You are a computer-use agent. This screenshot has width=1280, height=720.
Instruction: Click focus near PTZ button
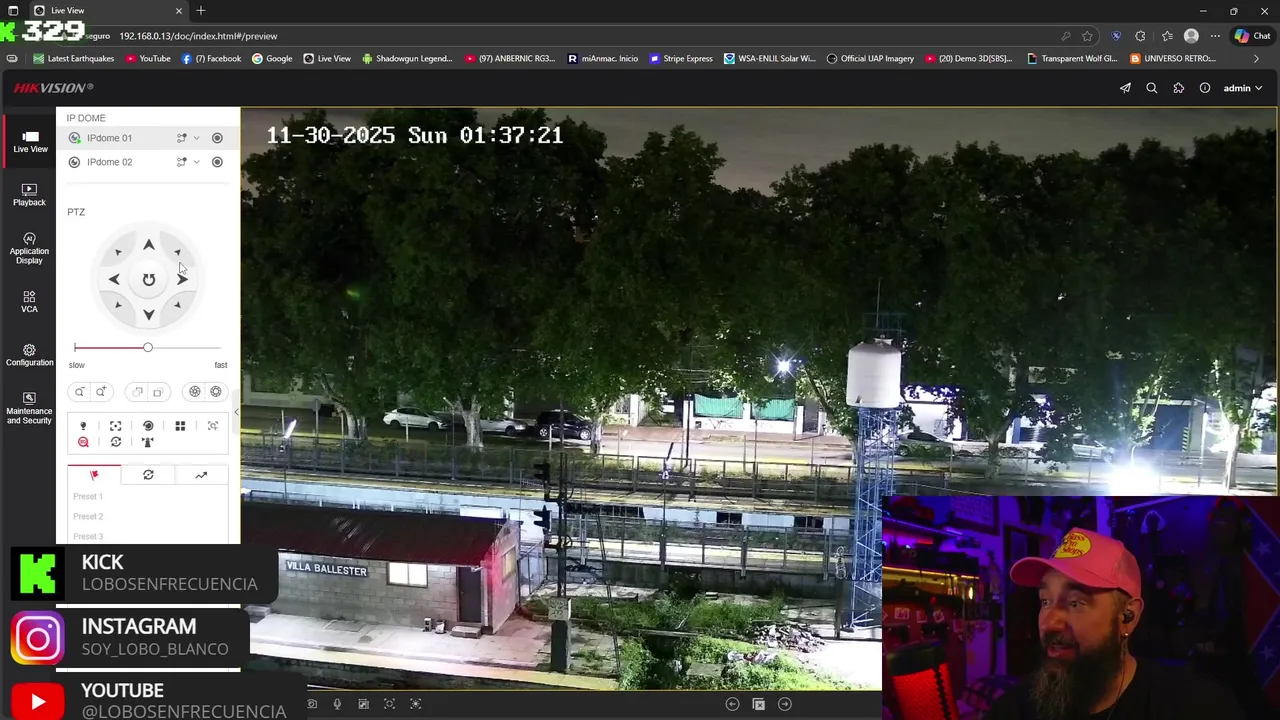(x=137, y=392)
